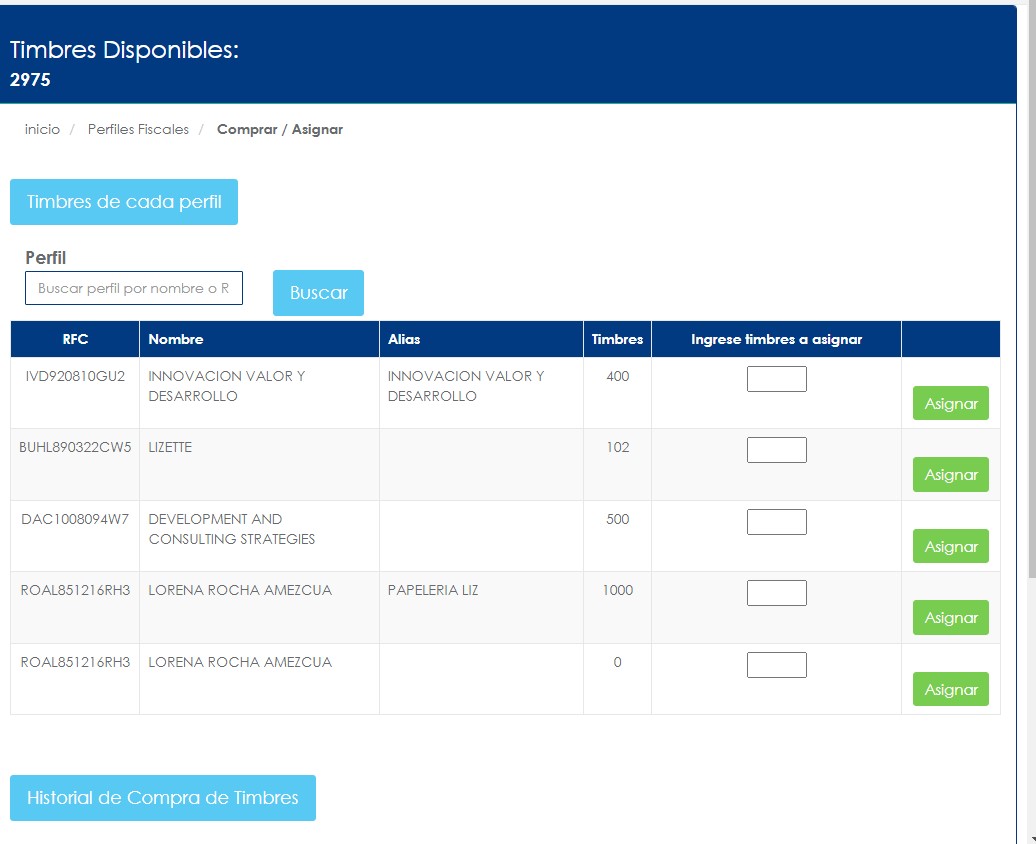Image resolution: width=1036 pixels, height=844 pixels.
Task: Click the Buscar button
Action: [x=318, y=293]
